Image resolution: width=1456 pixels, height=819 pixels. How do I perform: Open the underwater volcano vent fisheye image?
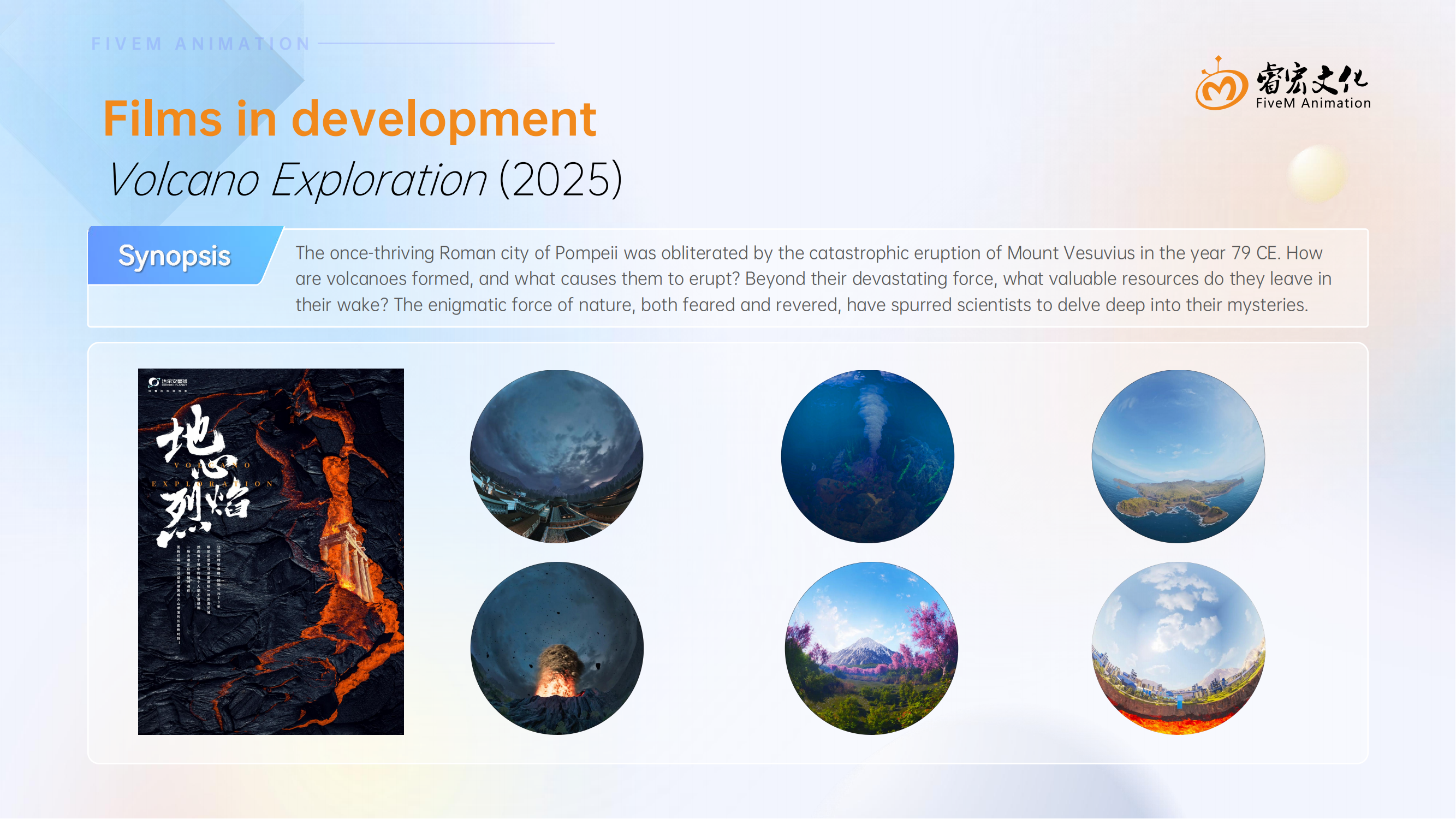(x=867, y=456)
